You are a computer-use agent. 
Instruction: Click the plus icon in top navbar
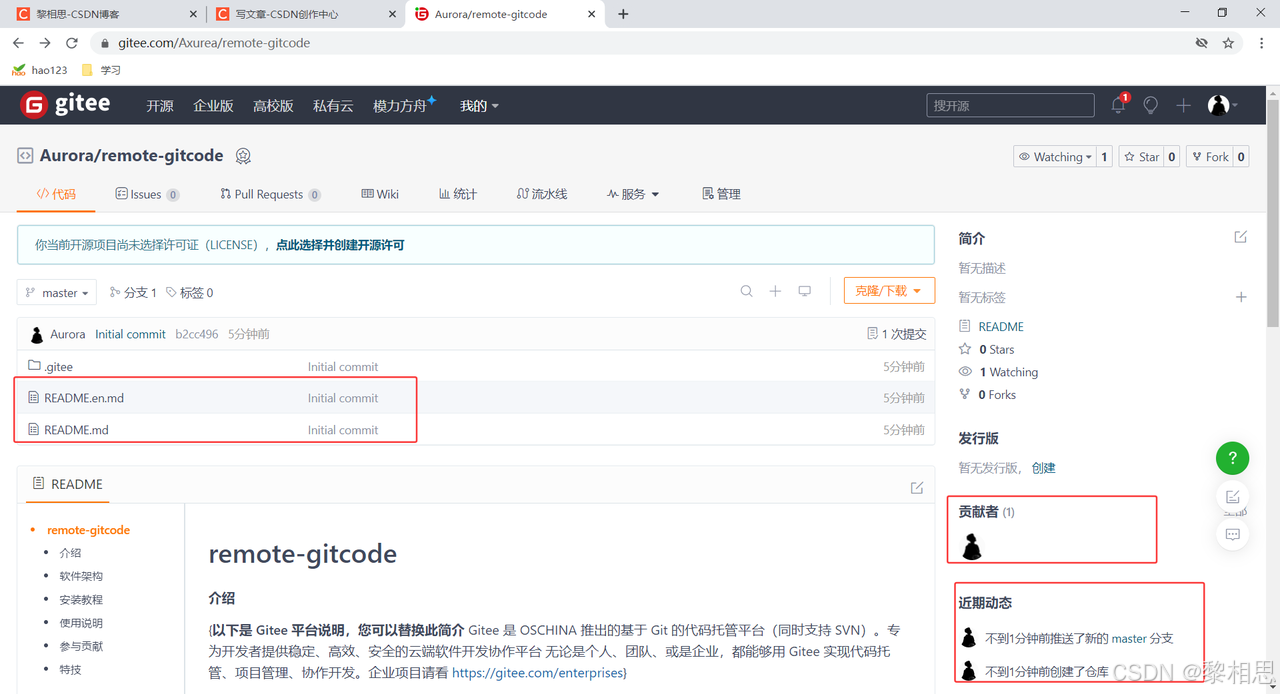1183,105
